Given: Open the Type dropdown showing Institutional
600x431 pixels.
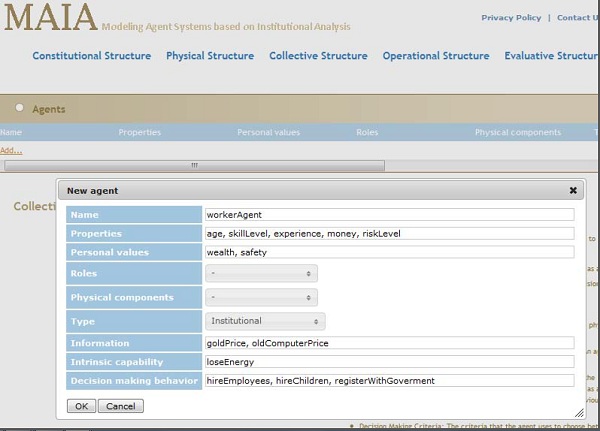Looking at the screenshot, I should click(266, 321).
